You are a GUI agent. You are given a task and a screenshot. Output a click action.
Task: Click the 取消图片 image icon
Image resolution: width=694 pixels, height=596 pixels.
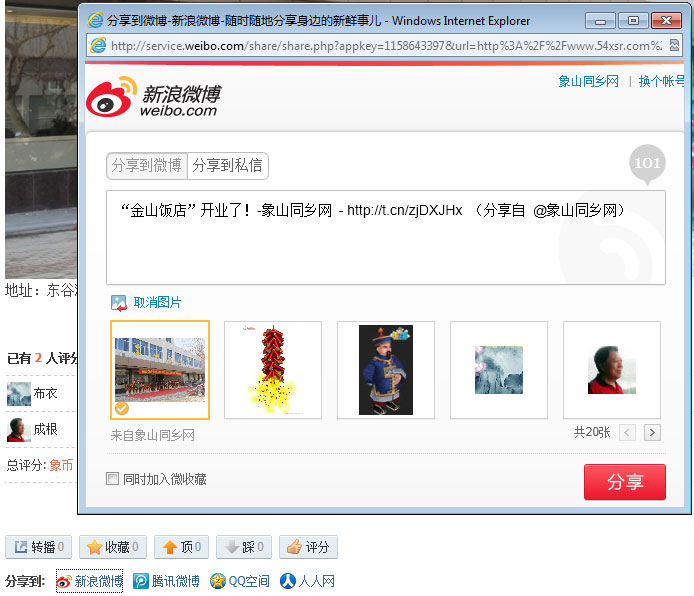coord(119,303)
